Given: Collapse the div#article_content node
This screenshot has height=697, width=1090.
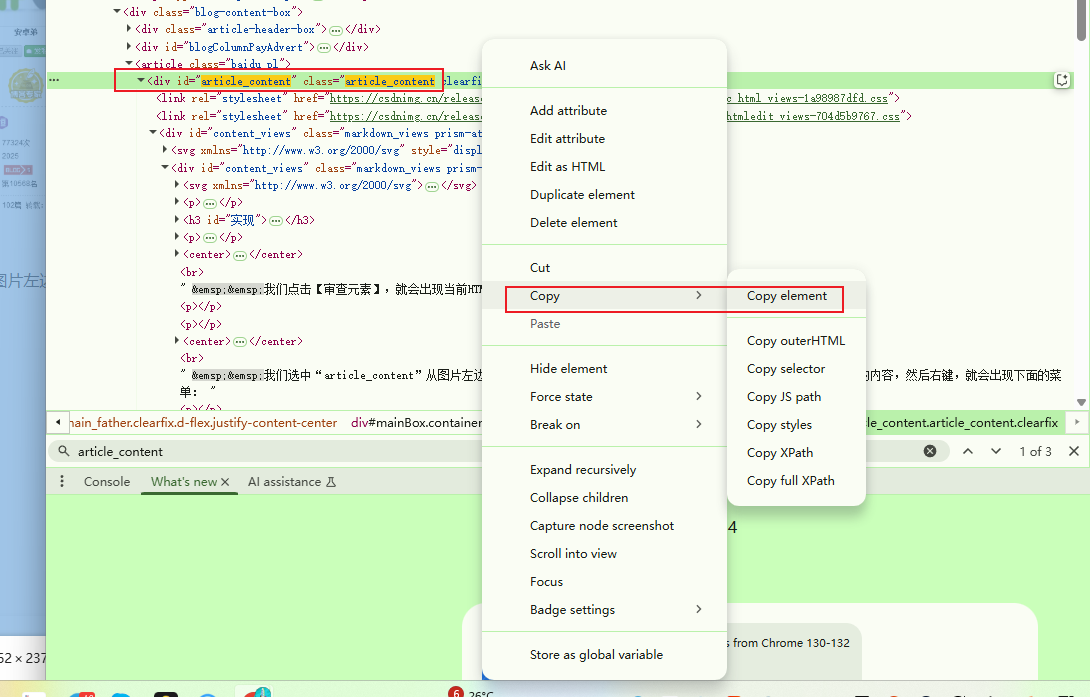Looking at the screenshot, I should pyautogui.click(x=141, y=81).
